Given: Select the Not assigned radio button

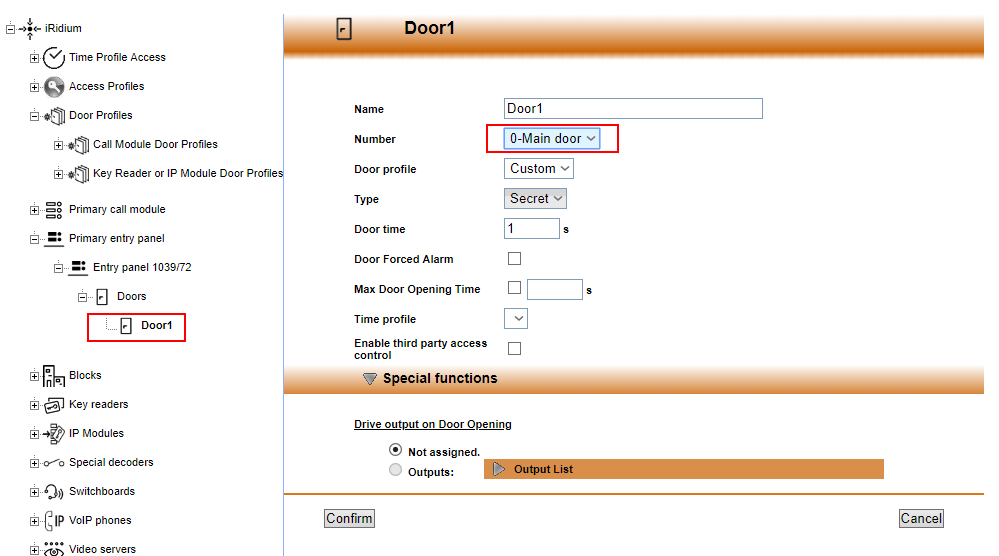Looking at the screenshot, I should (x=396, y=450).
